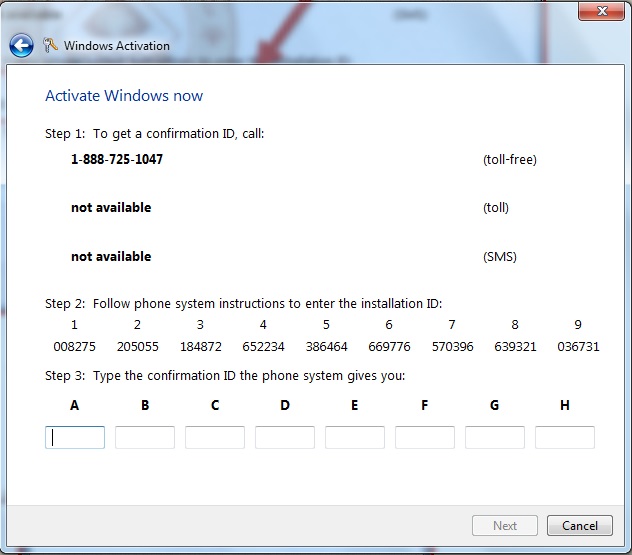Select confirmation ID field B
Image resolution: width=632 pixels, height=555 pixels.
point(145,437)
